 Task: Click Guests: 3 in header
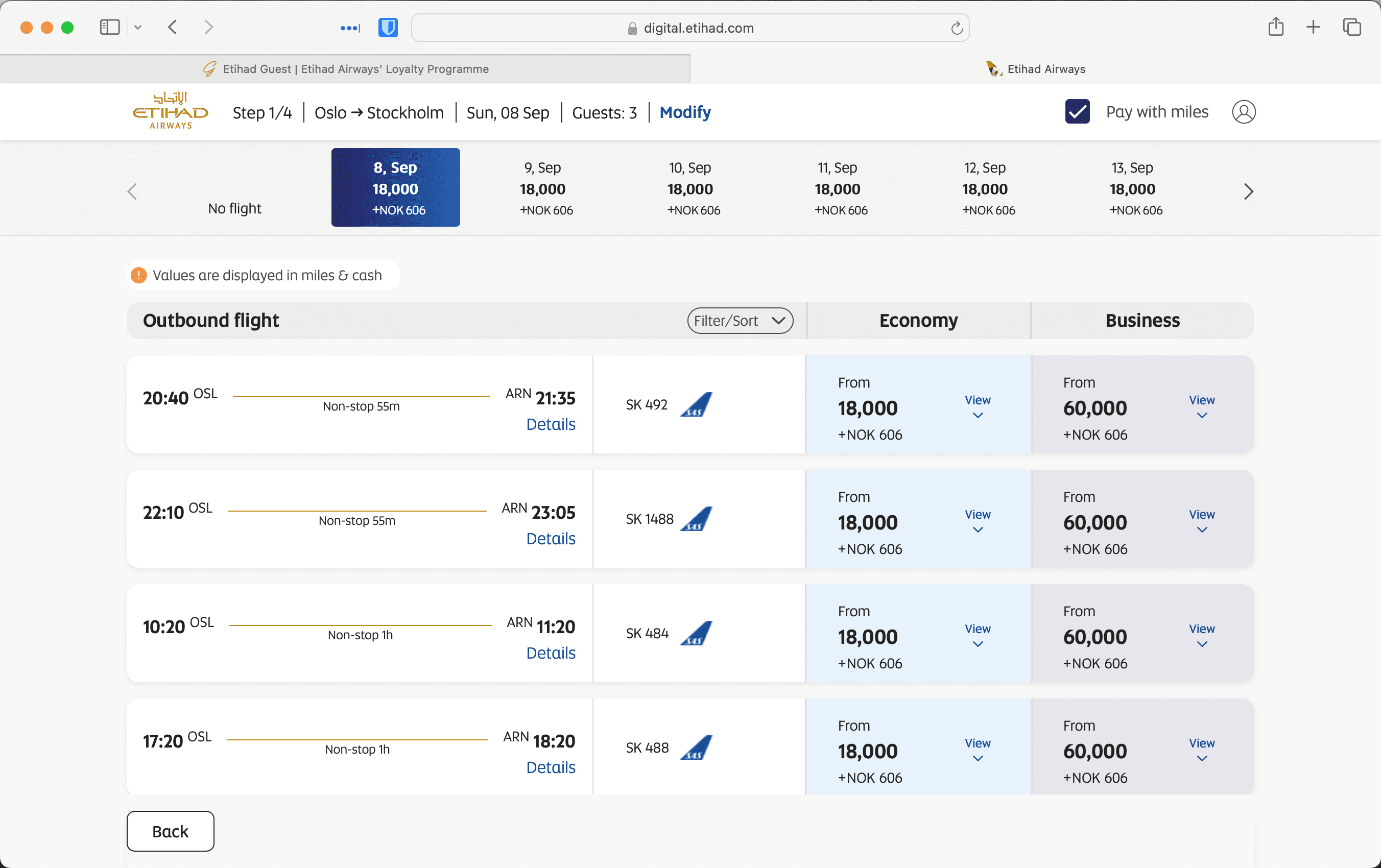coord(605,112)
